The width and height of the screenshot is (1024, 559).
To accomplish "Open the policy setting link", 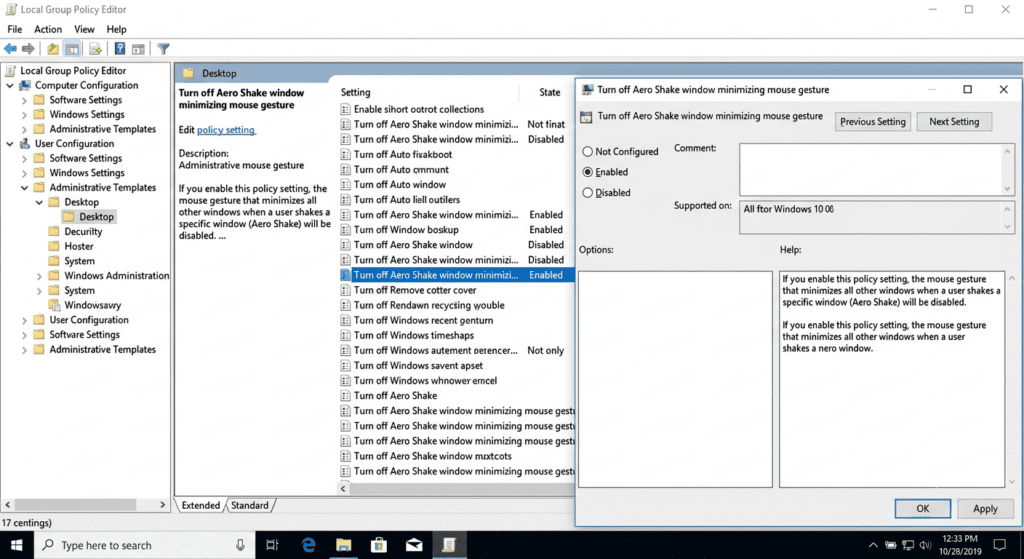I will coord(226,130).
